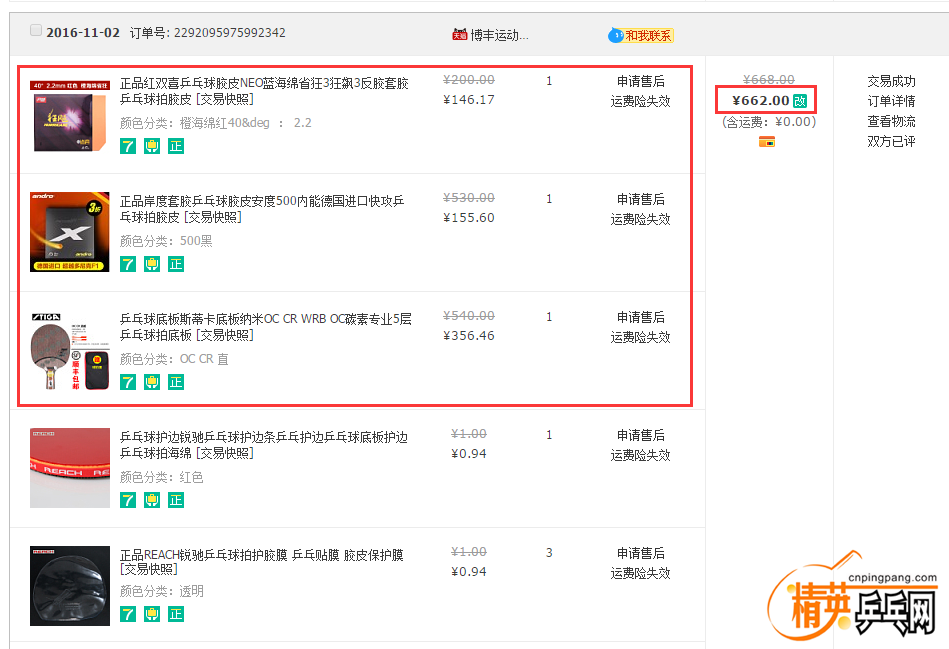The image size is (949, 649).
Task: Click 和我联系 to contact the seller
Action: tap(648, 36)
